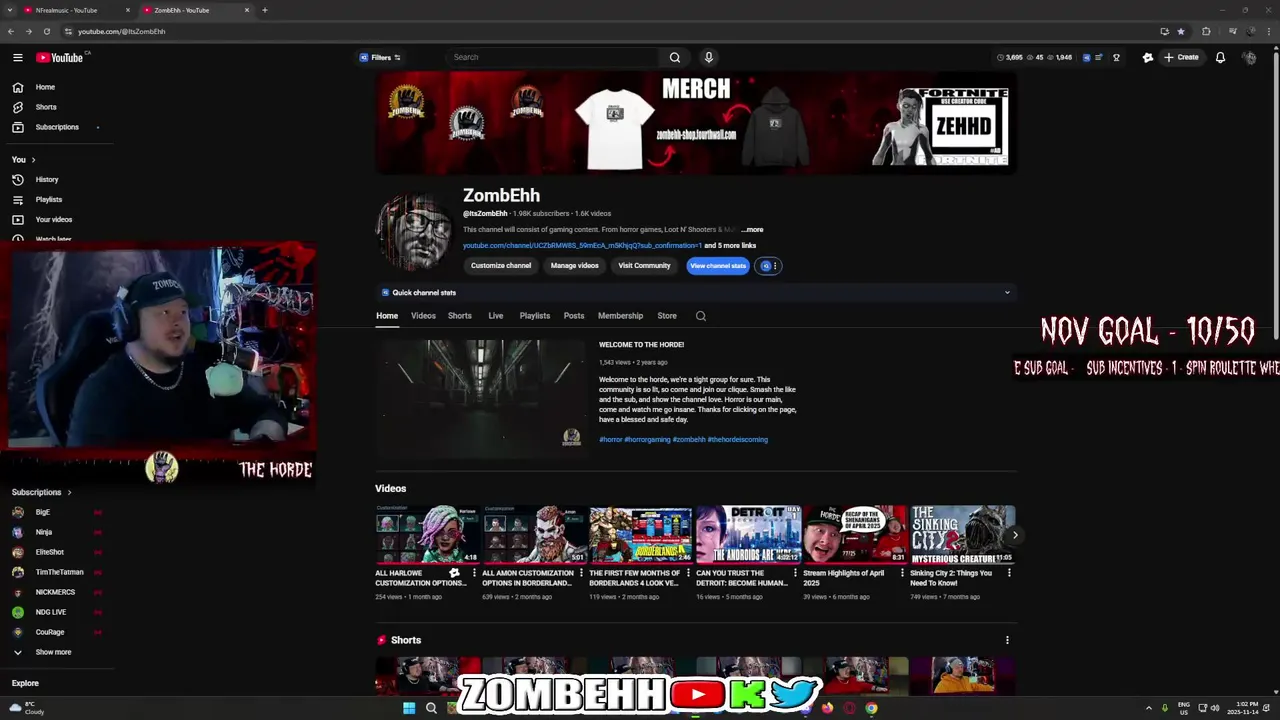Screen dimensions: 1280x720
Task: Go back in the browser
Action: (11, 31)
